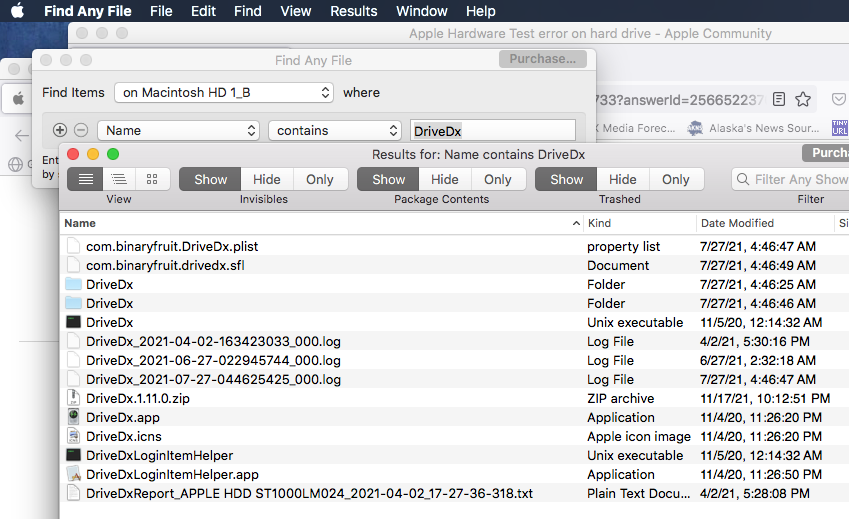Set Package Contents to Show

388,179
